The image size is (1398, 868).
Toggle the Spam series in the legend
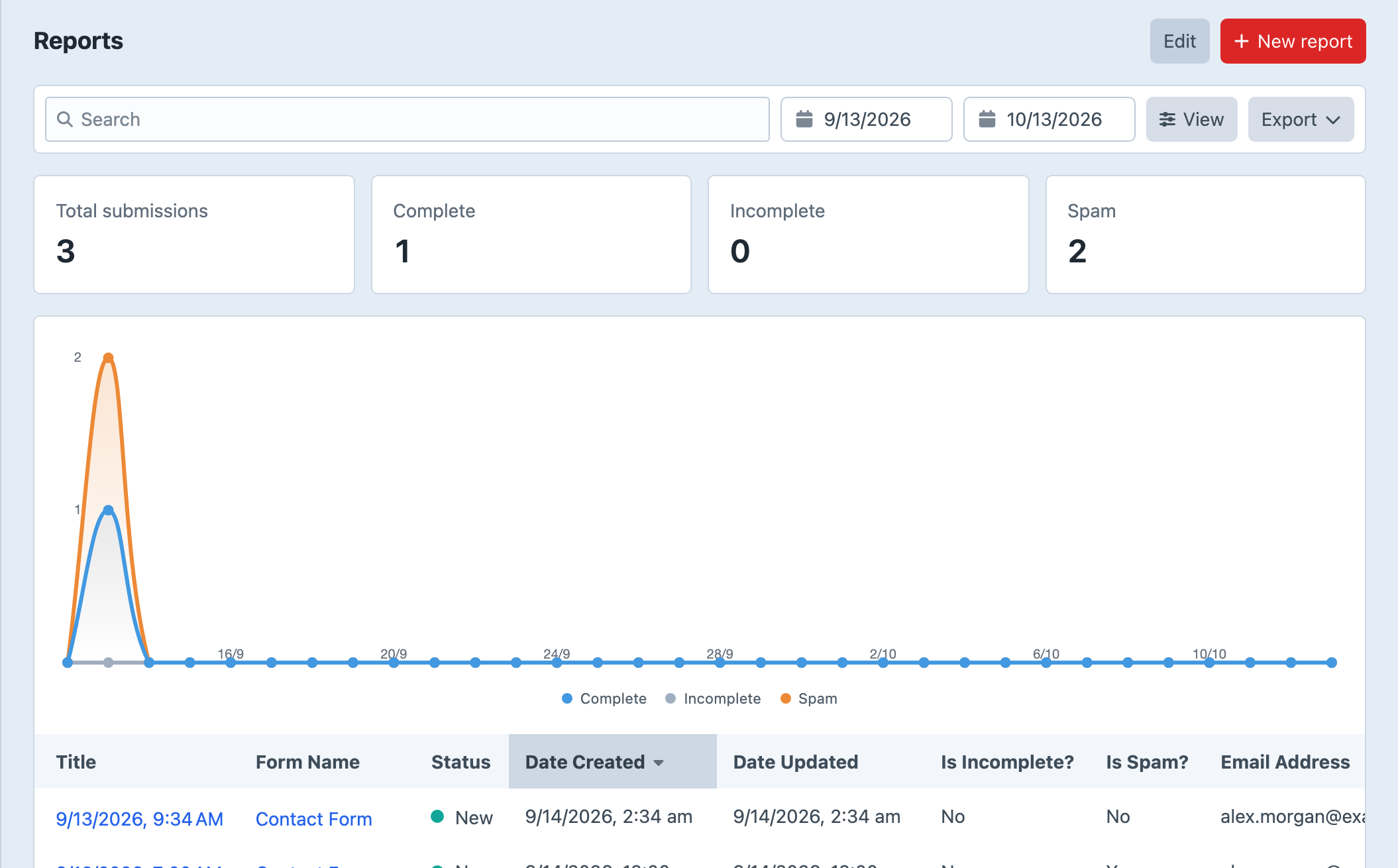[808, 698]
